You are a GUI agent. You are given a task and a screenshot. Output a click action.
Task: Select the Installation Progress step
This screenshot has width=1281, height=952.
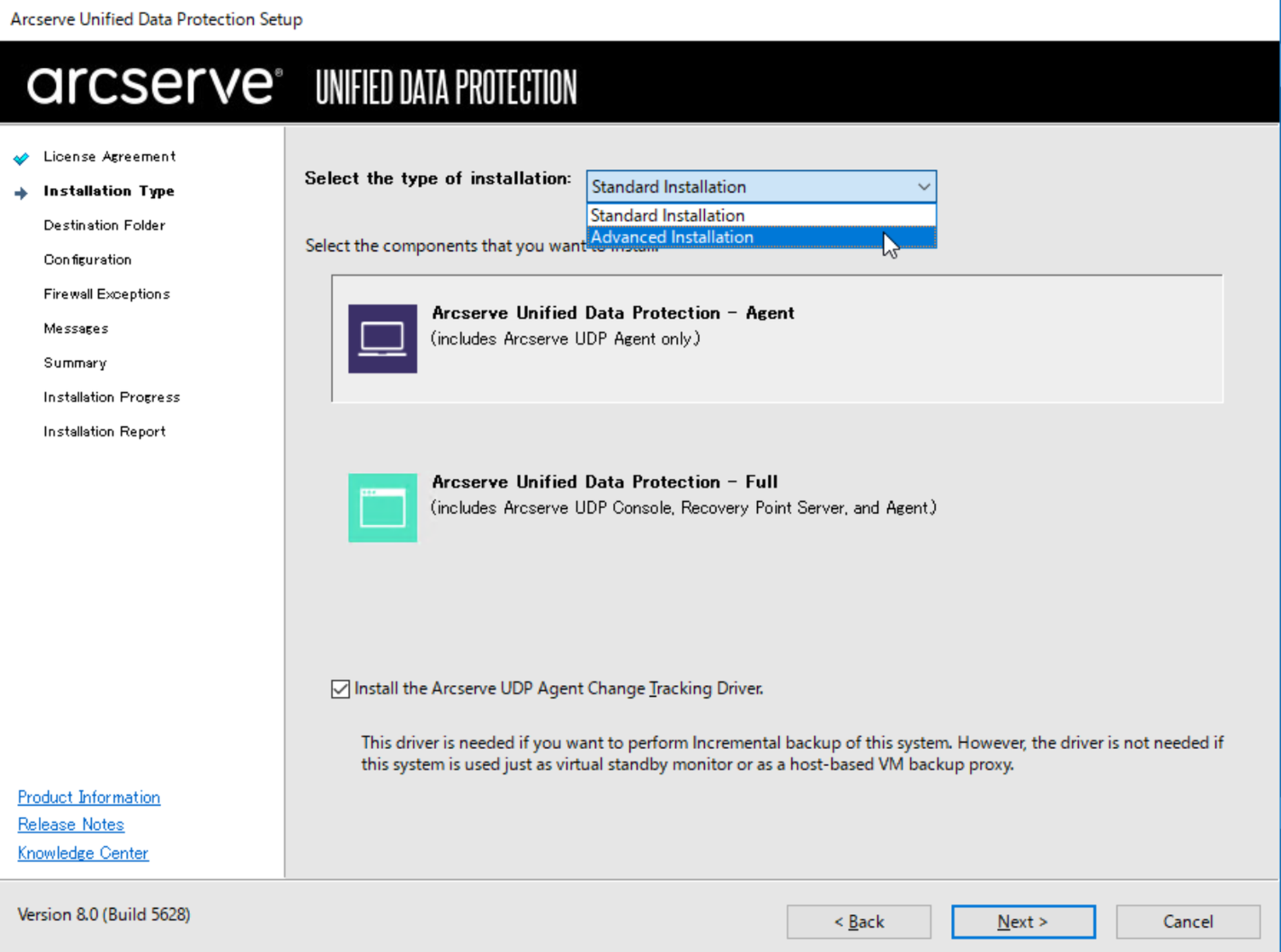(x=112, y=397)
